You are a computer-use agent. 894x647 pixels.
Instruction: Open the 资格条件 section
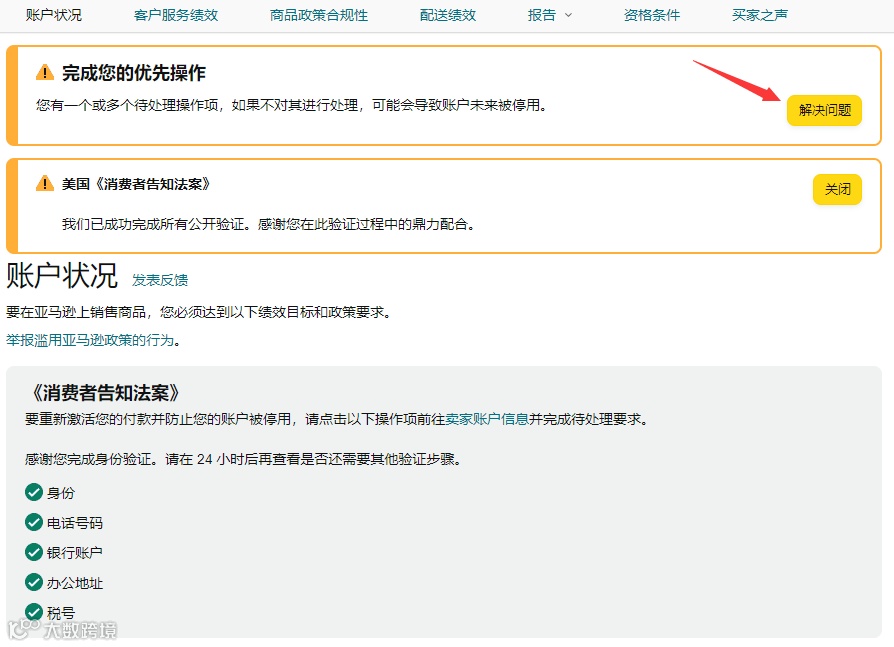(652, 15)
